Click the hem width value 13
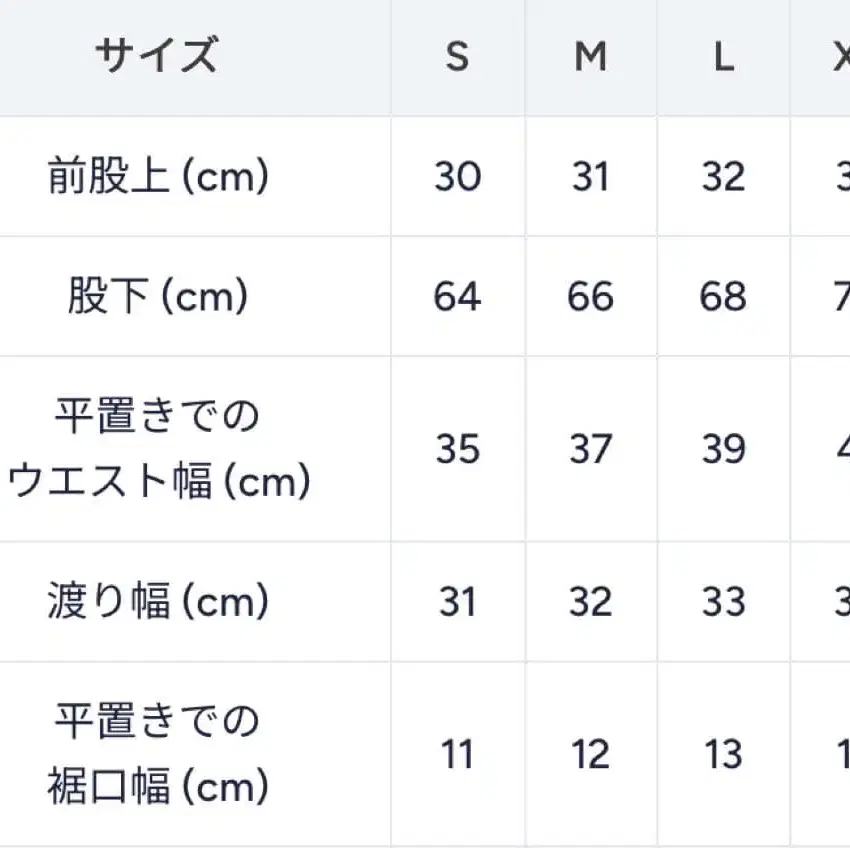The height and width of the screenshot is (850, 850). click(723, 754)
